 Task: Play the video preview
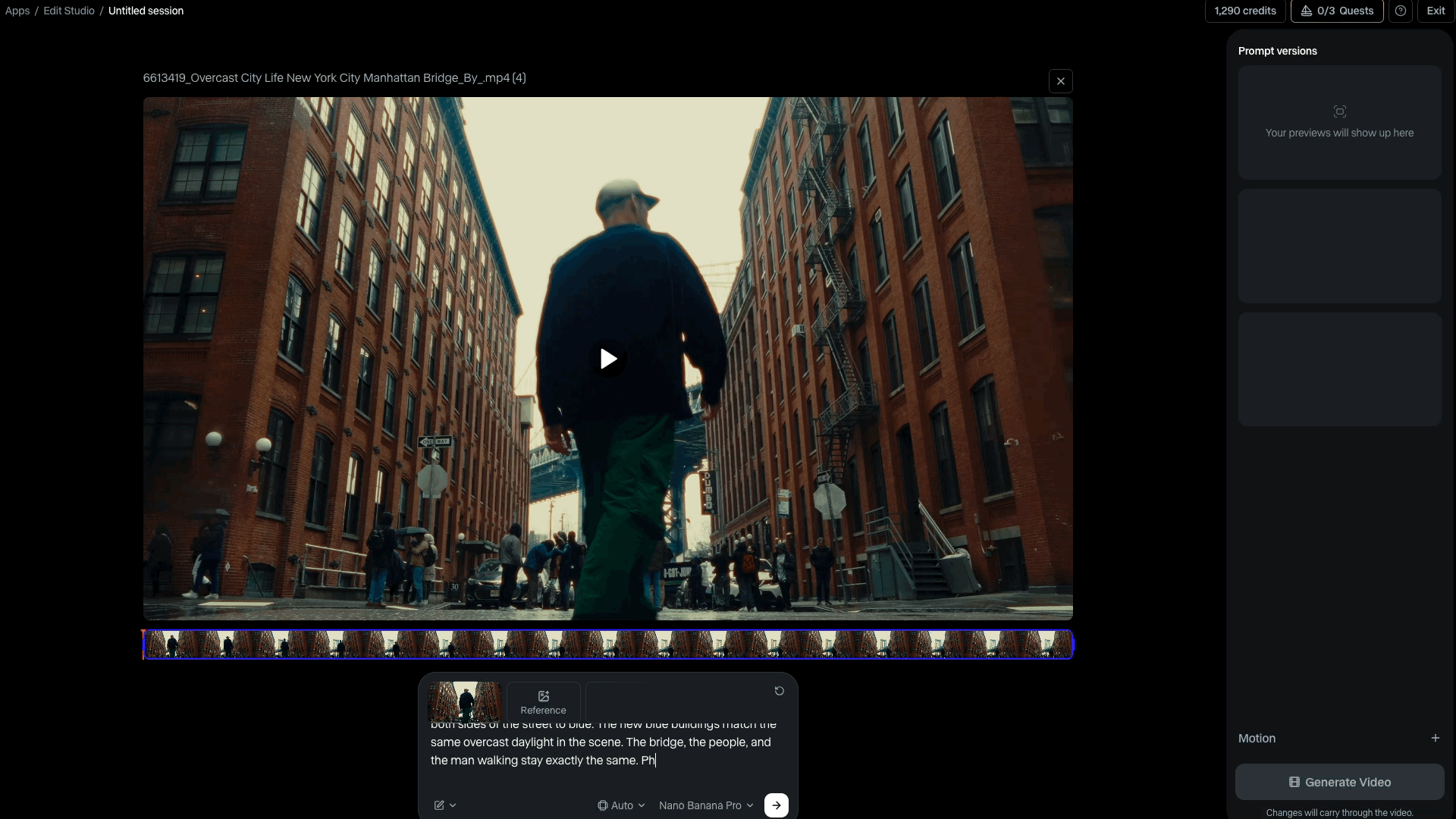(x=608, y=359)
